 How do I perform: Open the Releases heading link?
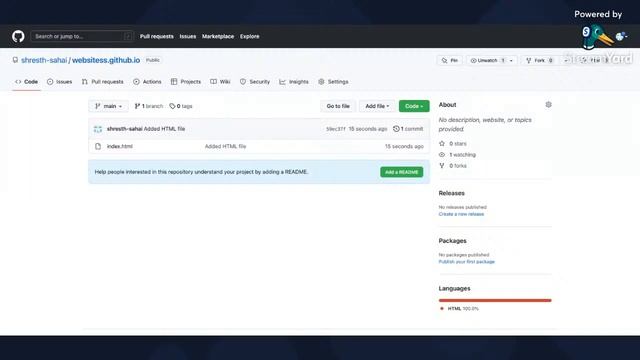[x=451, y=193]
